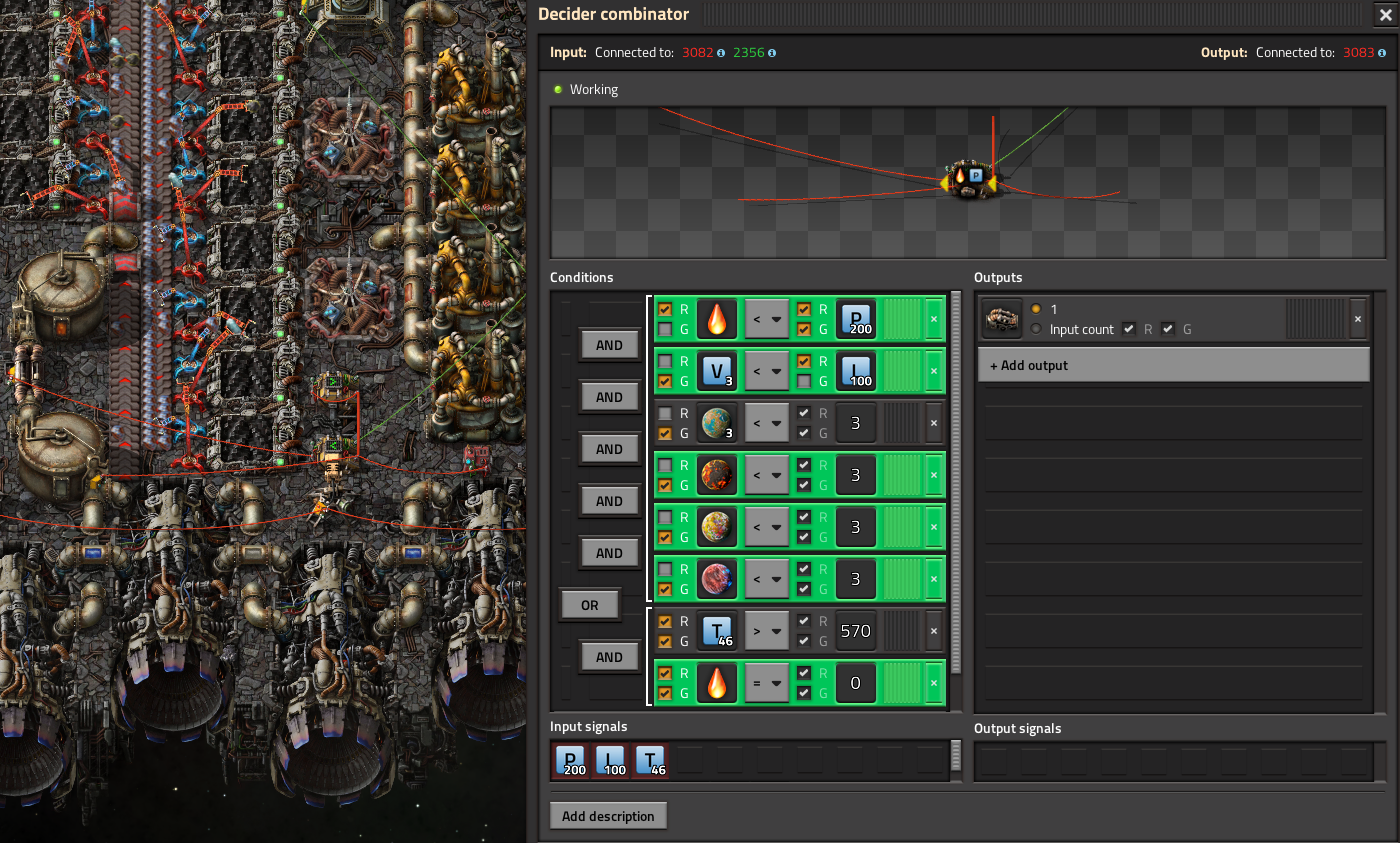Click the signal V icon in second condition
Screen dimensions: 1400x843
pyautogui.click(x=716, y=371)
